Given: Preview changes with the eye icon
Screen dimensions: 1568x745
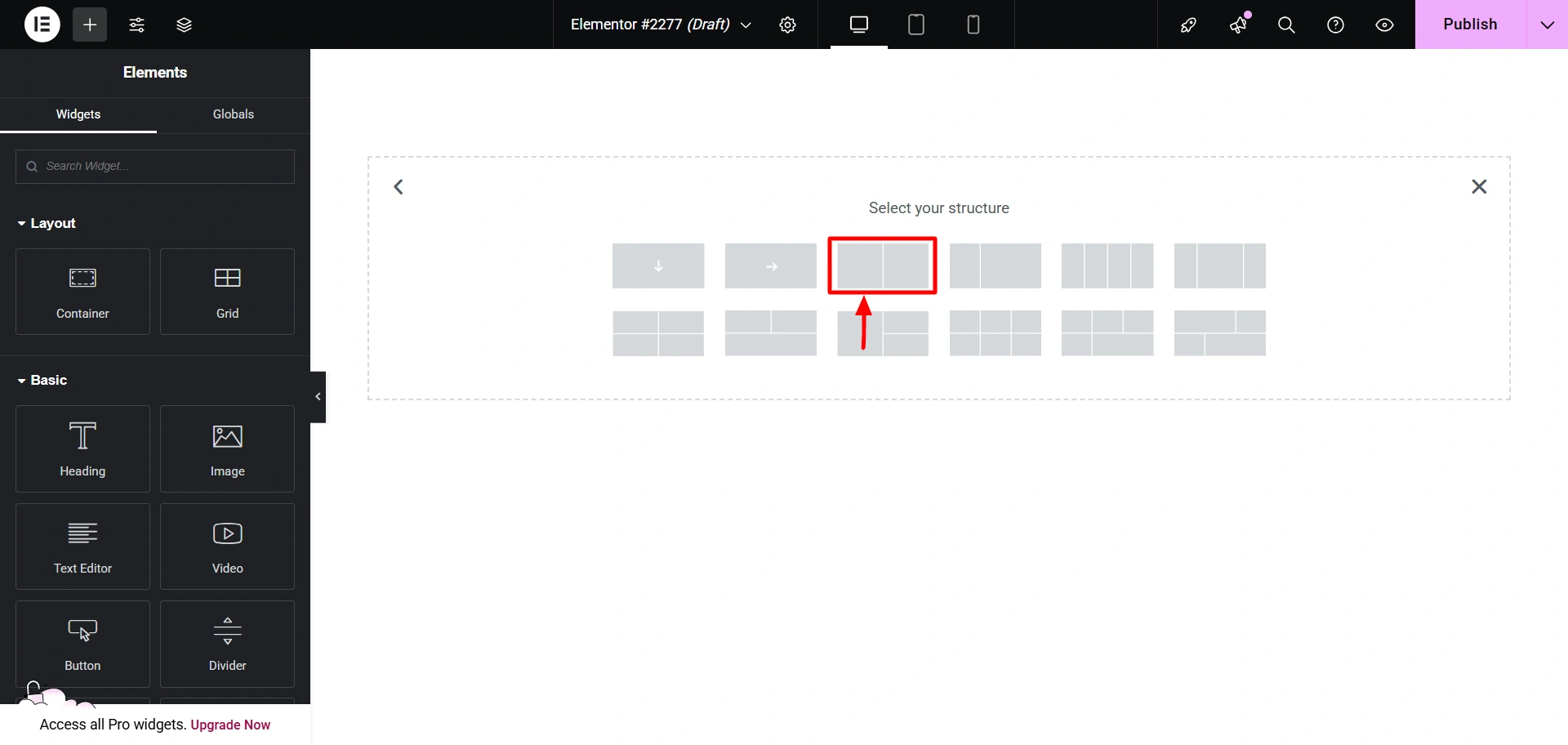Looking at the screenshot, I should 1384,25.
